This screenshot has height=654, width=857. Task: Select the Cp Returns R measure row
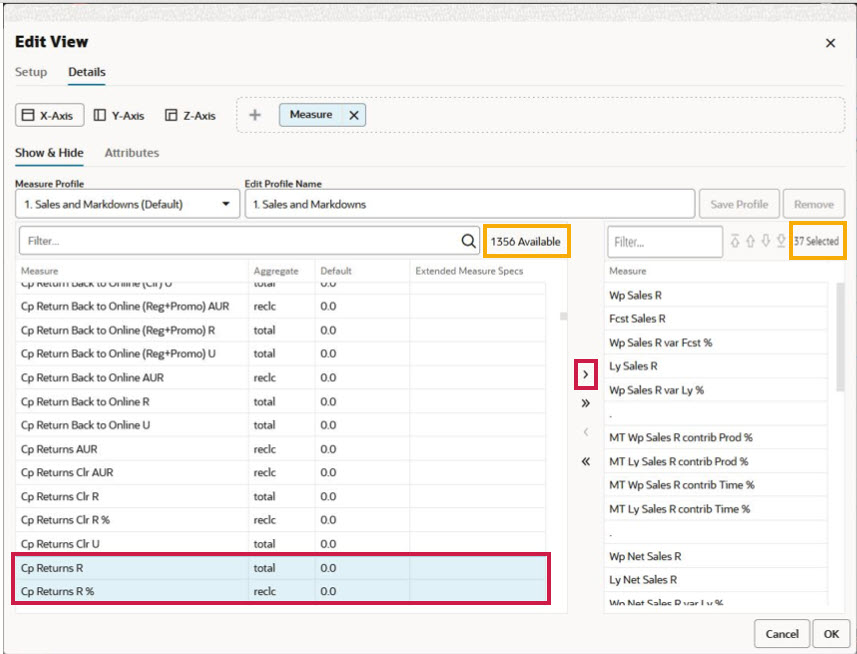coord(62,567)
